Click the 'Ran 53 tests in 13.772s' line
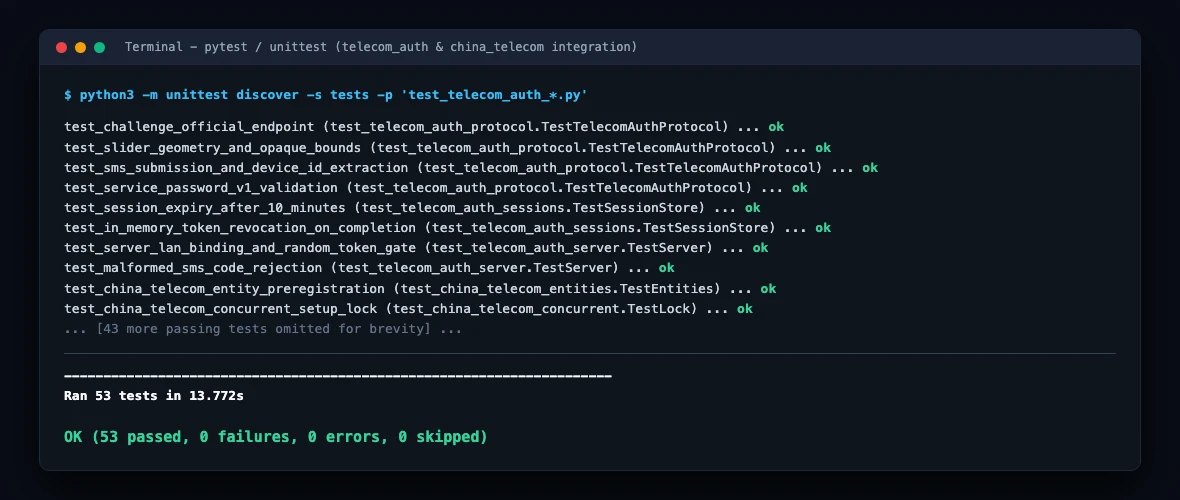The image size is (1180, 500). [154, 395]
